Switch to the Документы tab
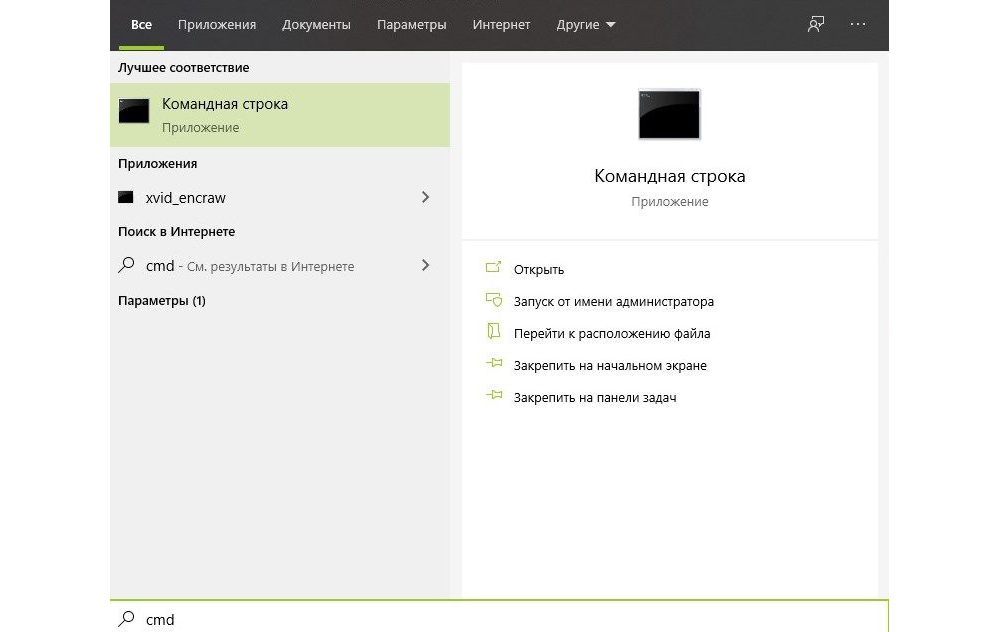 point(316,24)
